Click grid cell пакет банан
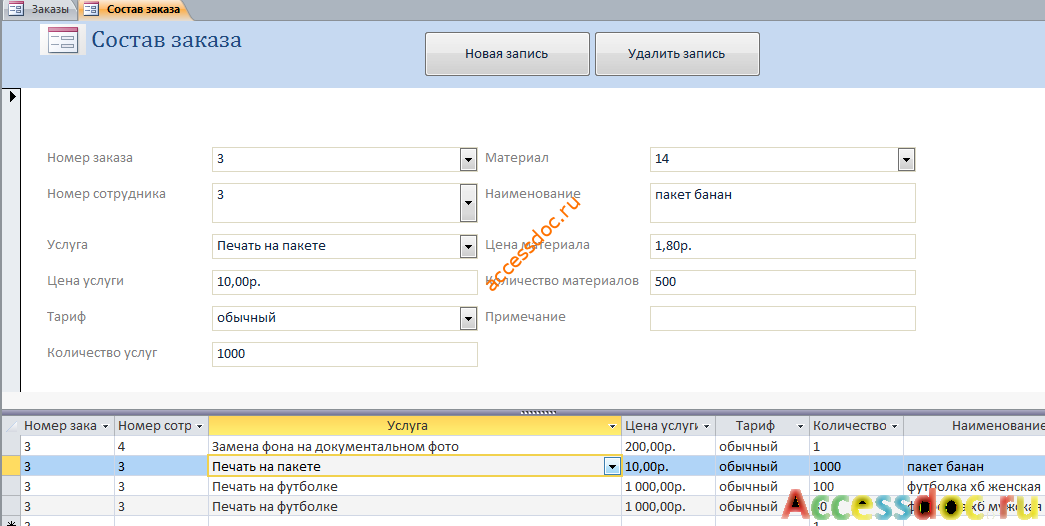The height and width of the screenshot is (526, 1045). pyautogui.click(x=974, y=467)
